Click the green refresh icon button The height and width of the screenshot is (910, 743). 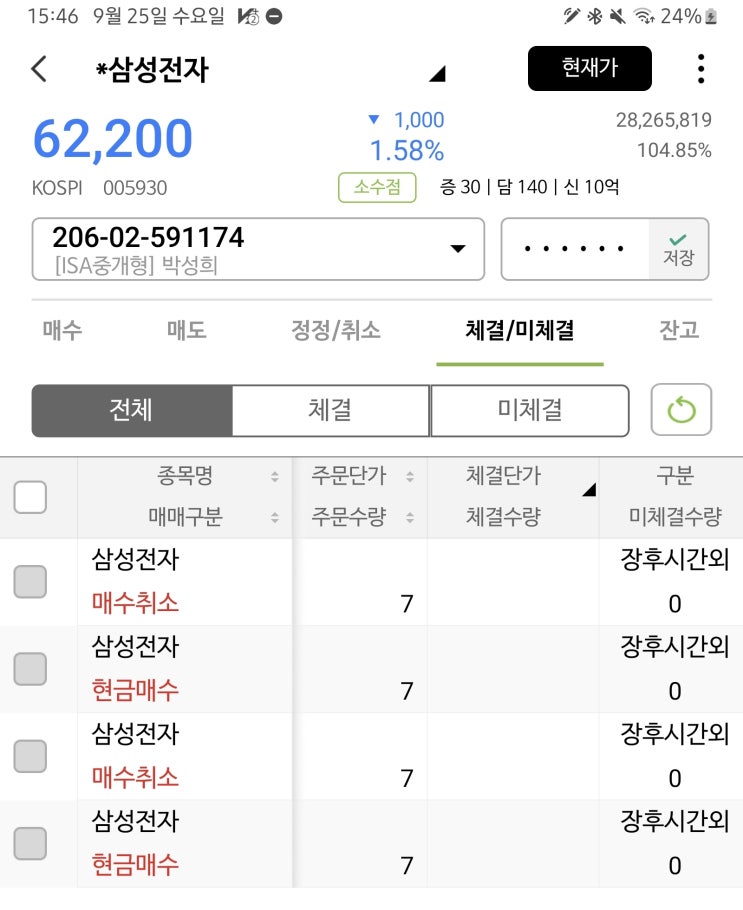point(681,410)
